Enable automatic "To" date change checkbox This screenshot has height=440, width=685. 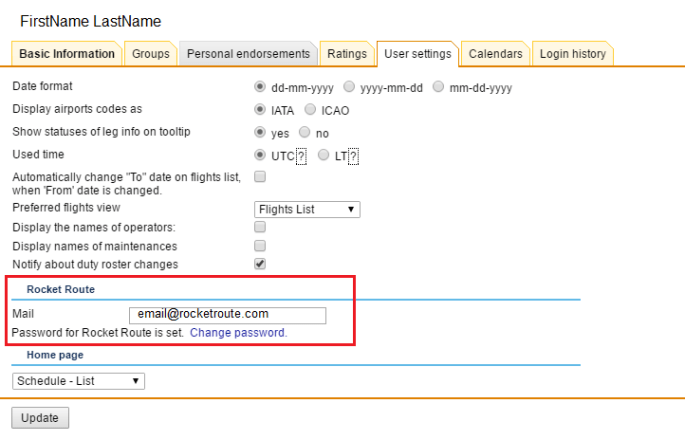[260, 177]
